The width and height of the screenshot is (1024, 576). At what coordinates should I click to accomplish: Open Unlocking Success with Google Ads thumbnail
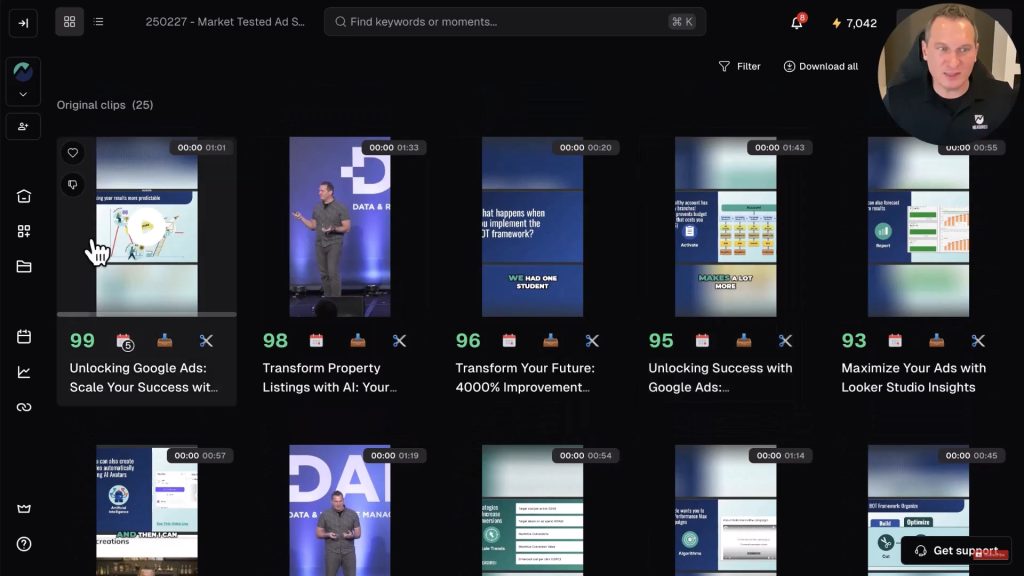click(726, 227)
